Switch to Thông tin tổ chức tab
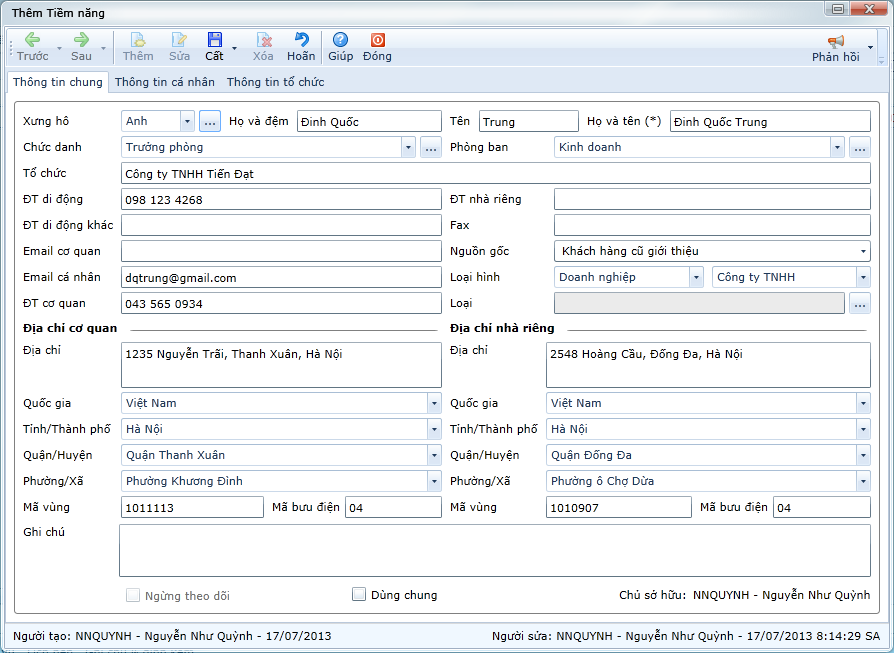This screenshot has width=894, height=653. click(x=275, y=82)
